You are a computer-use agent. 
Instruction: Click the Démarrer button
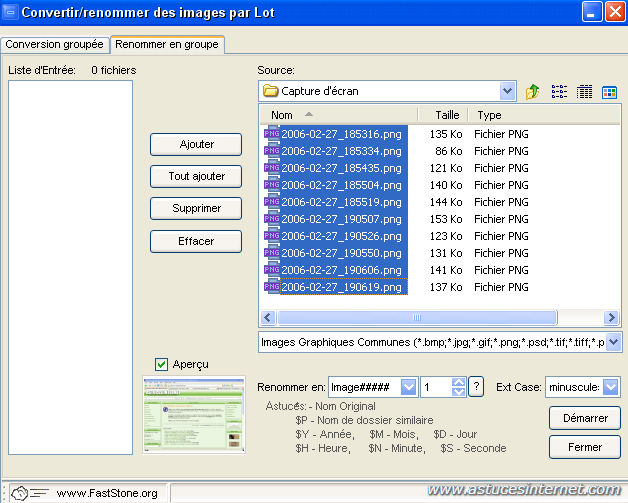point(585,418)
